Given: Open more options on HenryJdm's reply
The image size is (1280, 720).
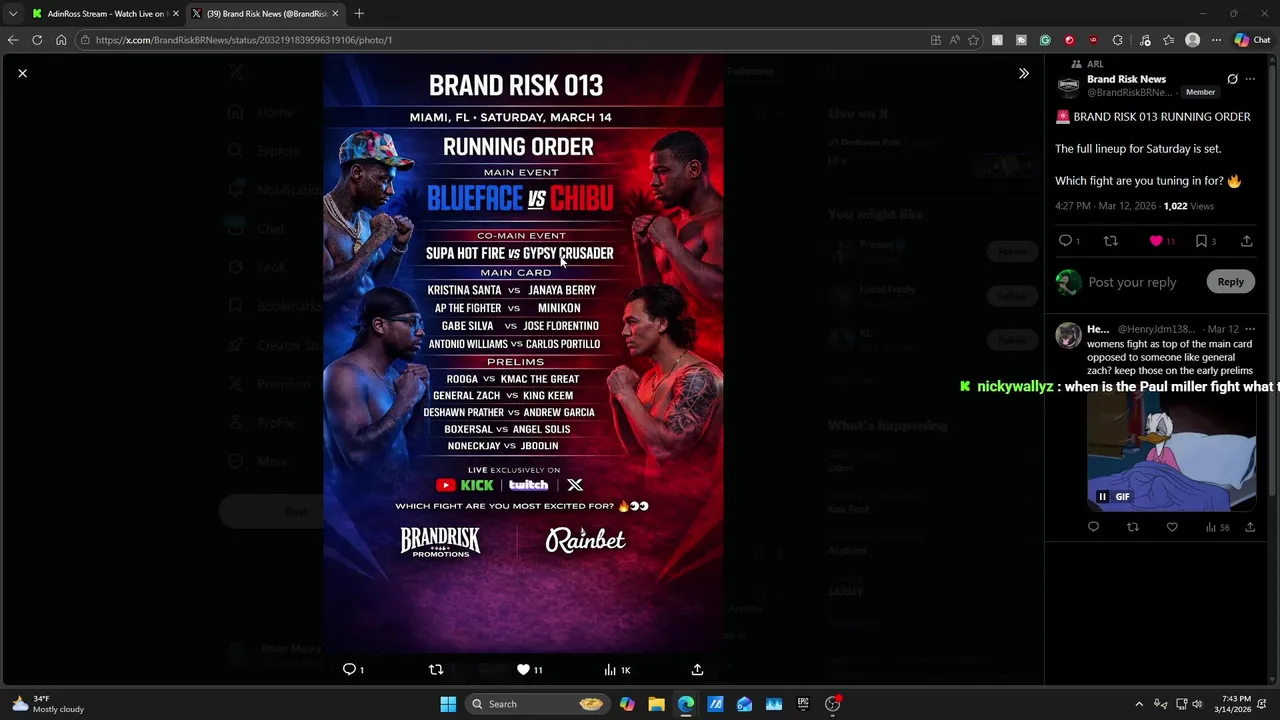Looking at the screenshot, I should click(1250, 329).
